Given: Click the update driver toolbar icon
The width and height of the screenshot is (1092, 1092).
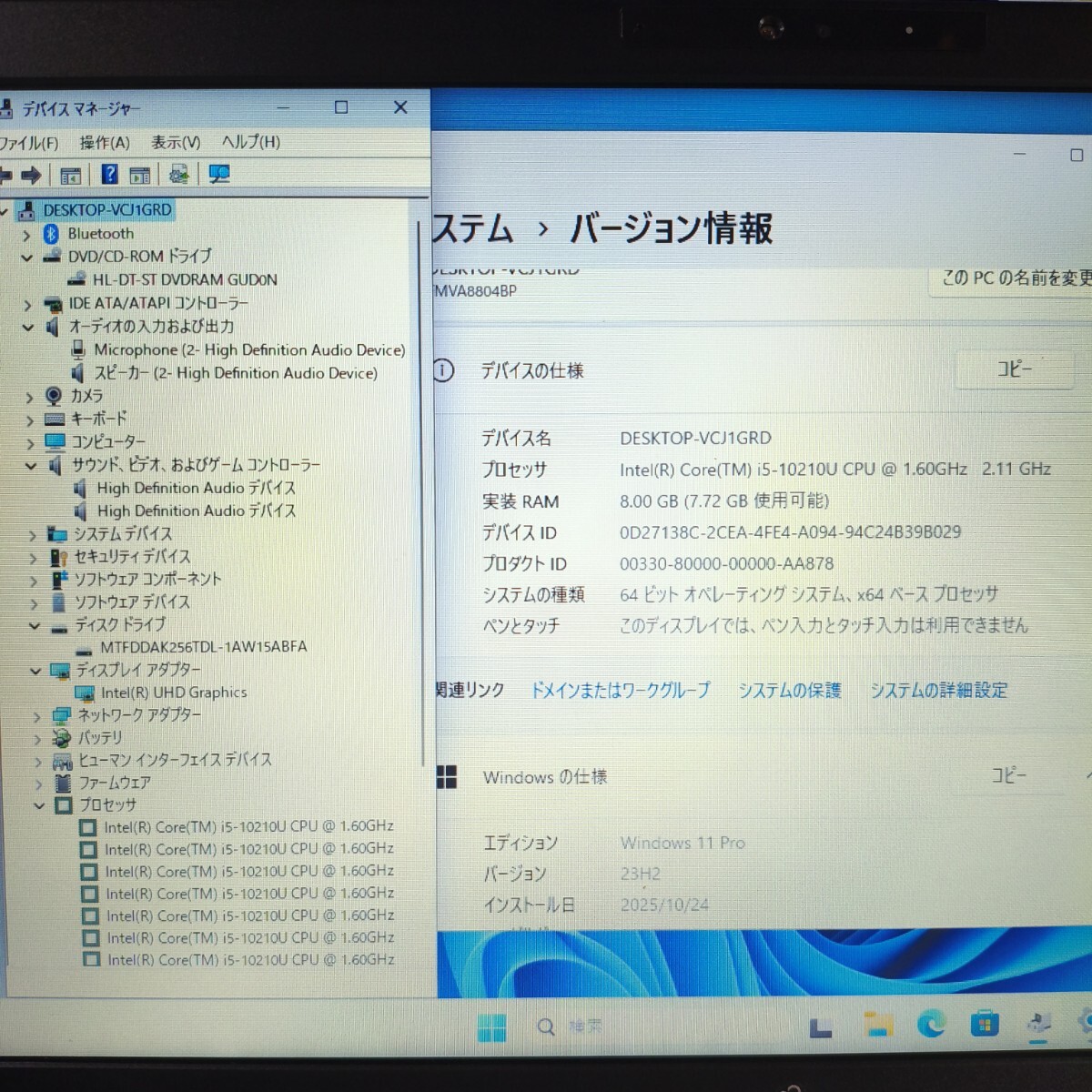Looking at the screenshot, I should click(x=179, y=174).
